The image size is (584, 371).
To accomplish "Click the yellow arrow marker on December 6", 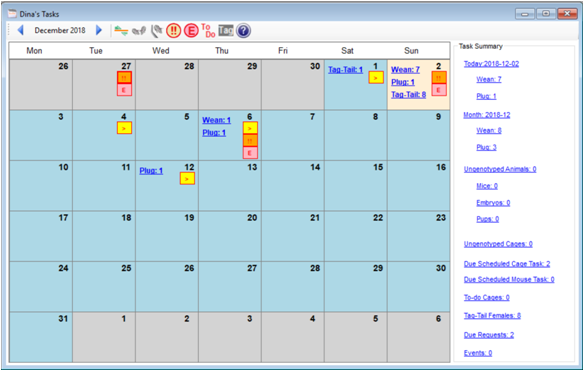I will click(x=250, y=128).
